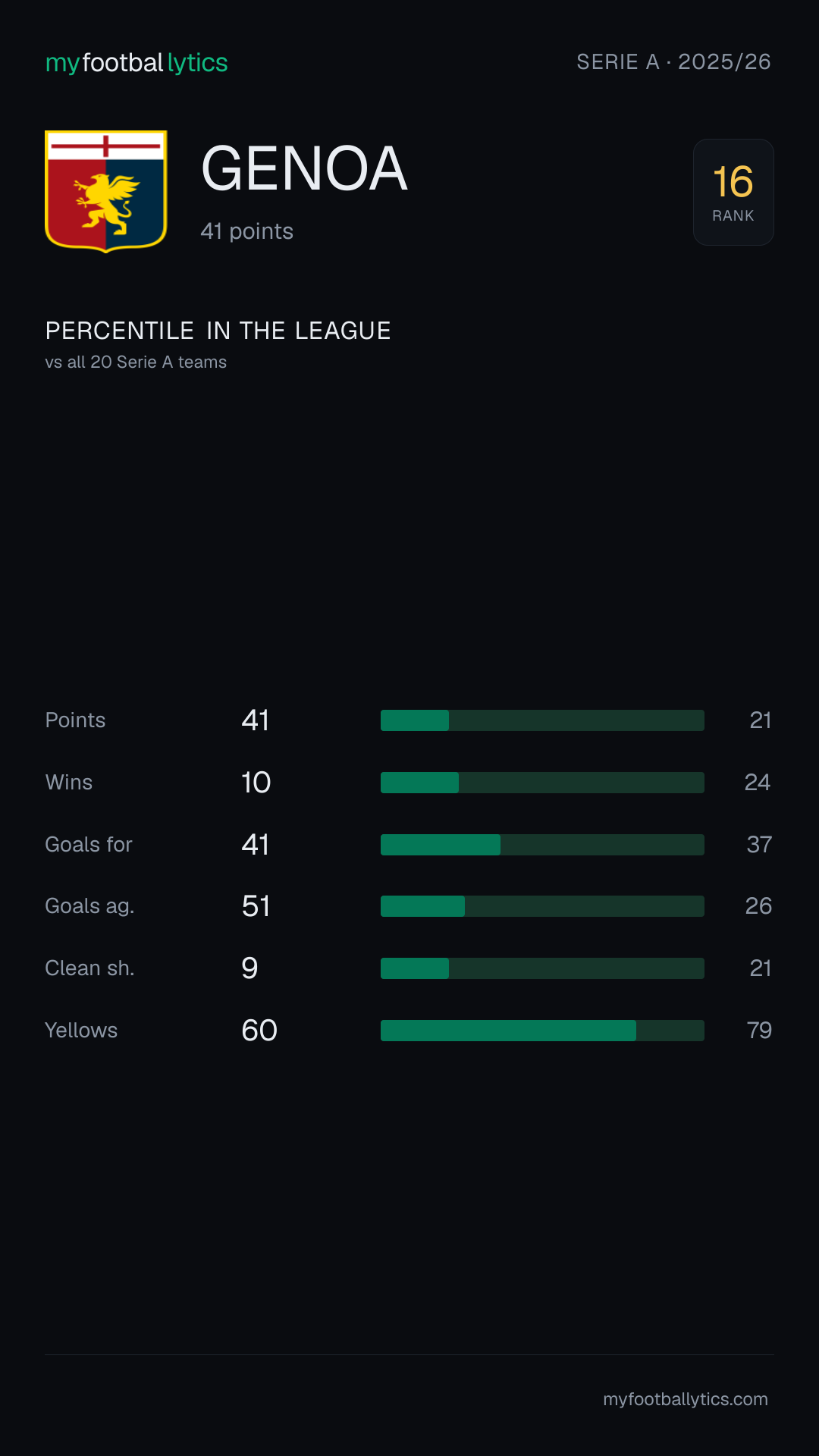Select the Points stat label
This screenshot has height=1456, width=819.
pyautogui.click(x=75, y=720)
